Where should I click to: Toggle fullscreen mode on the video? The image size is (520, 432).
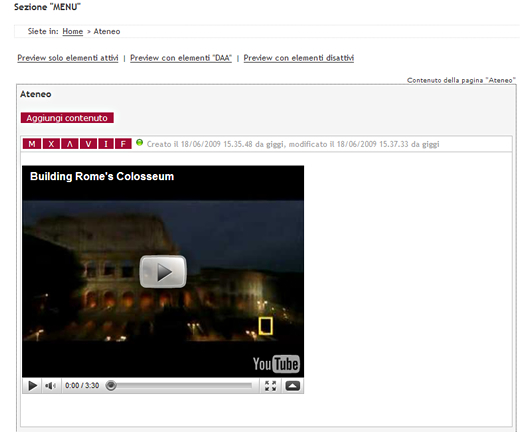click(x=270, y=386)
